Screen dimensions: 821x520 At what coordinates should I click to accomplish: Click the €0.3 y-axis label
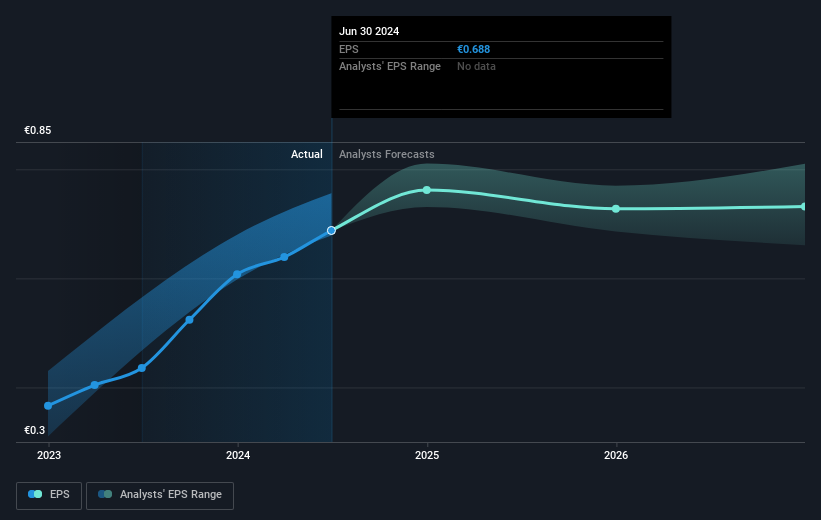(35, 430)
